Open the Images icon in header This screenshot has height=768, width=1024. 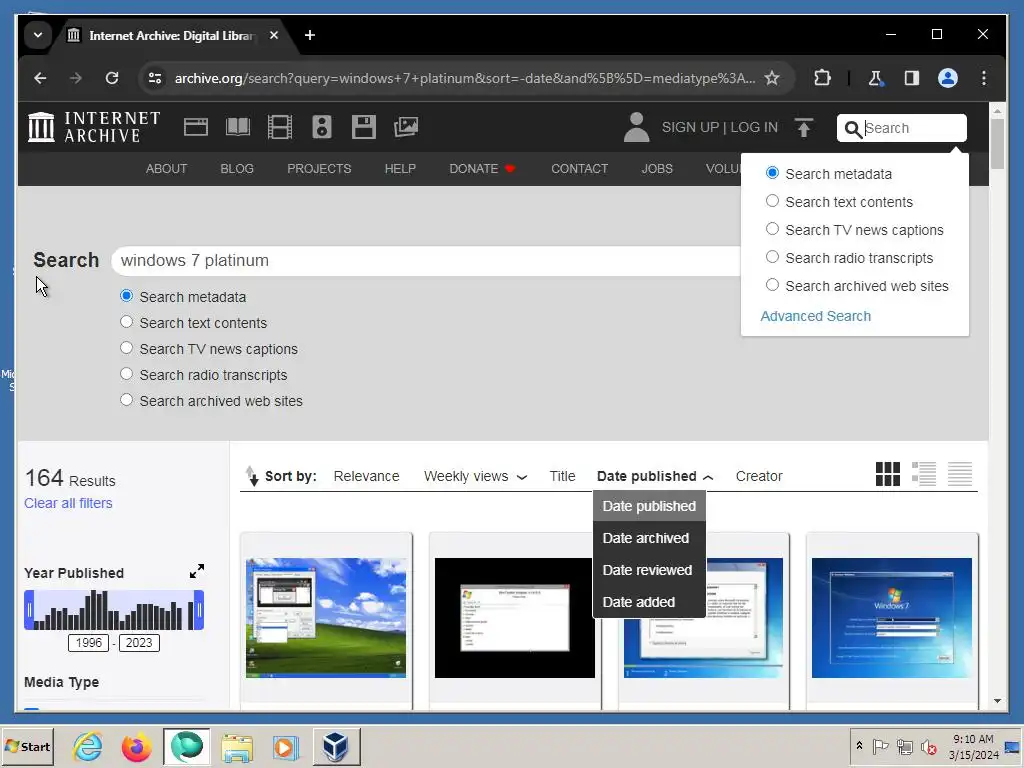[406, 127]
